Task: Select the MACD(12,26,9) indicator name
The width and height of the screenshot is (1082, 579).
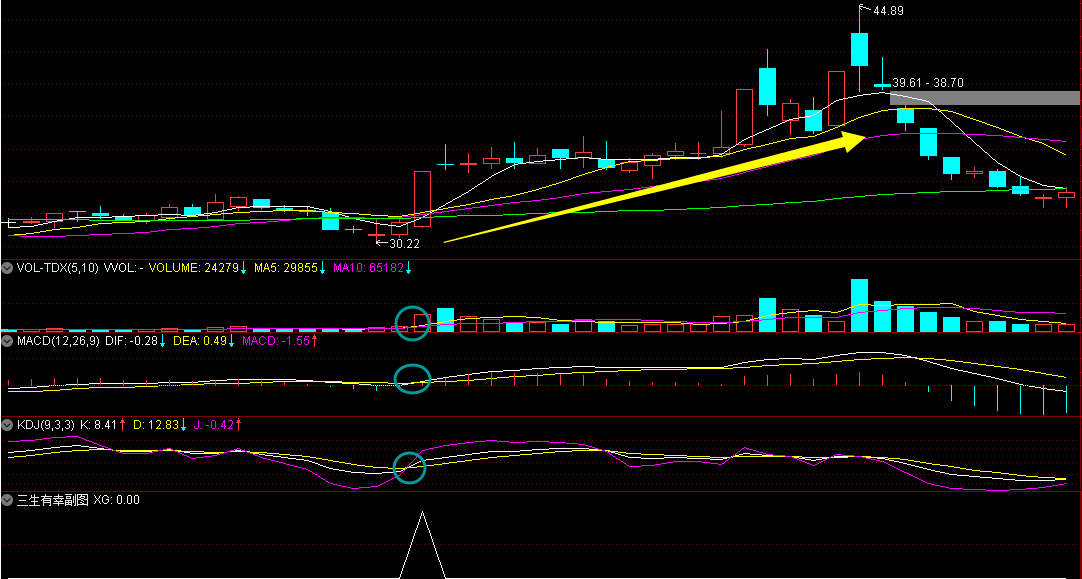Action: tap(59, 341)
